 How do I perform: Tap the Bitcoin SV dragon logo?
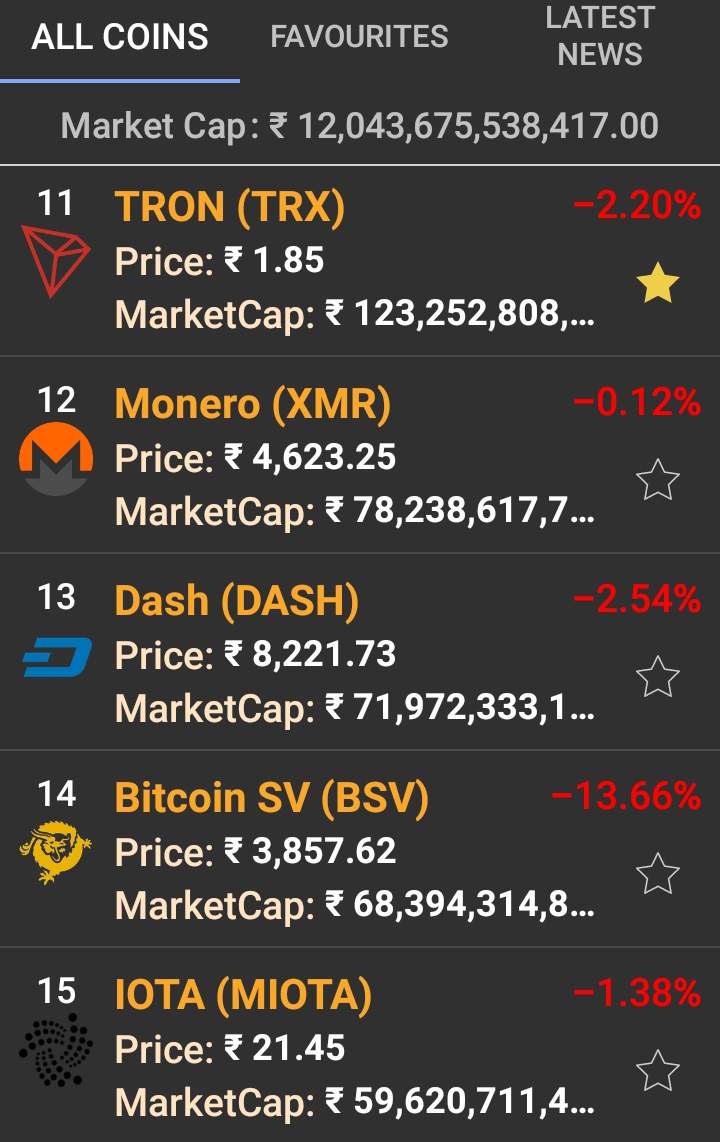pyautogui.click(x=56, y=853)
